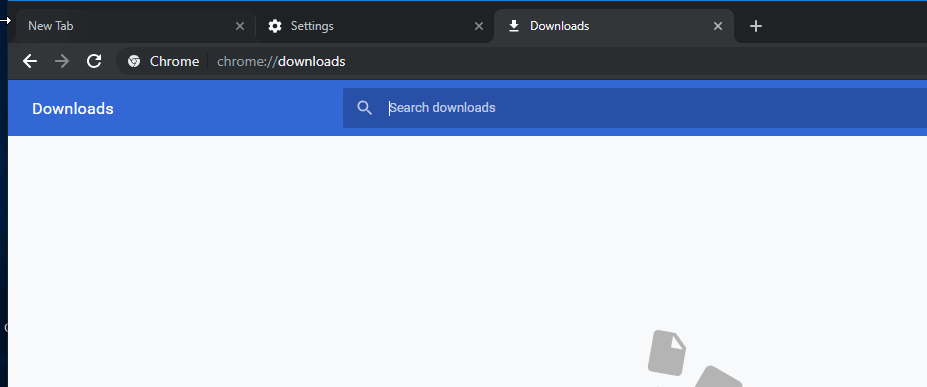The height and width of the screenshot is (387, 927).
Task: Reload the downloads page
Action: [x=94, y=61]
